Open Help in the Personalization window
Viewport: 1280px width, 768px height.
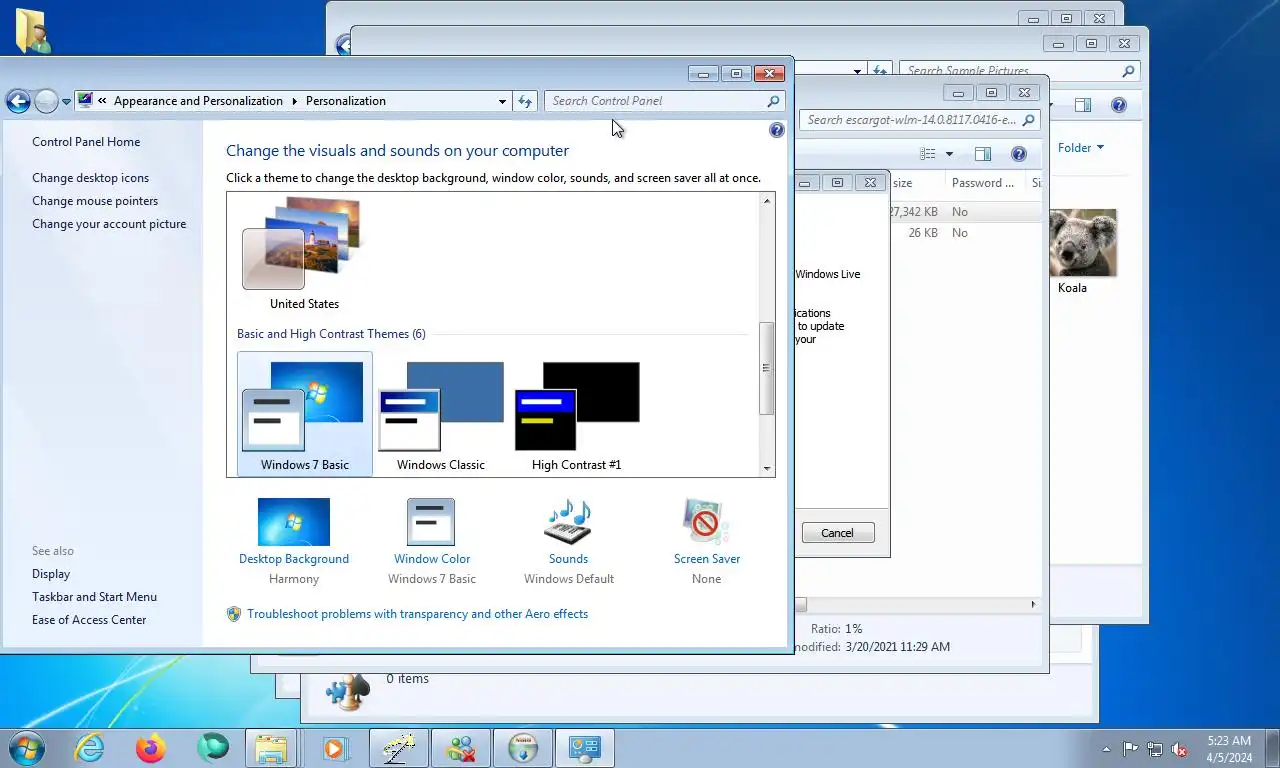(777, 130)
